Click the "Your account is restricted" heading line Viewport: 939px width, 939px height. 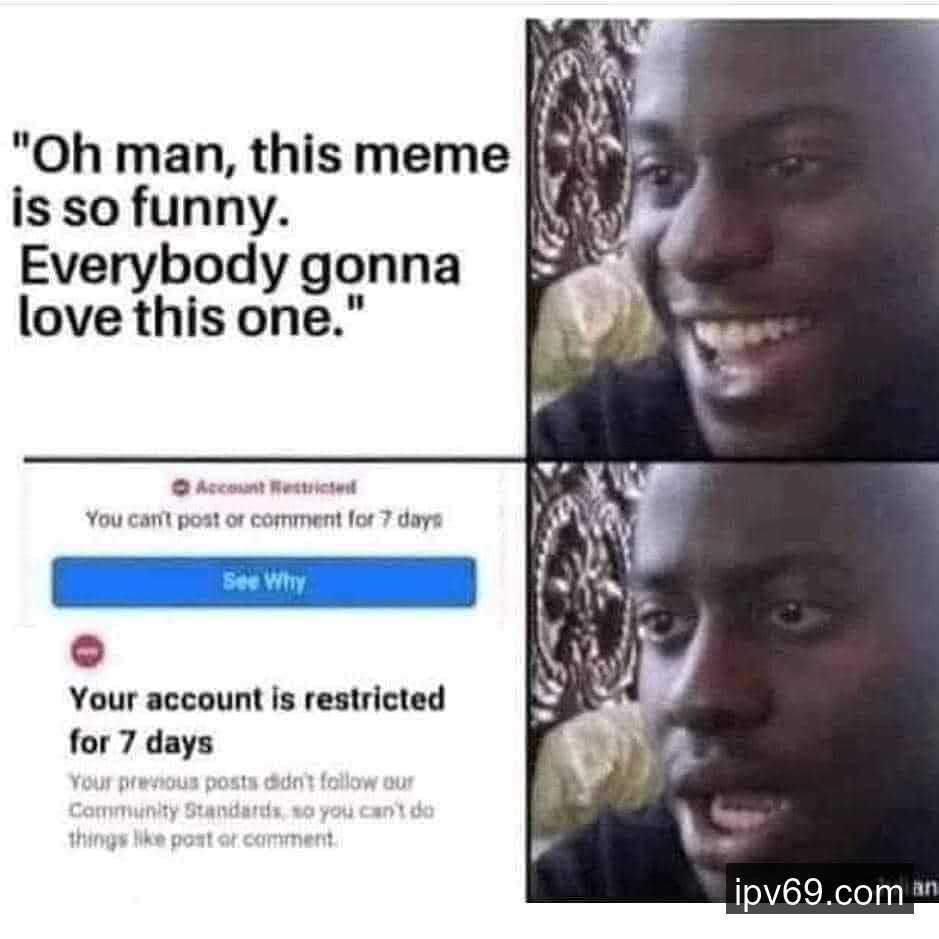tap(257, 699)
